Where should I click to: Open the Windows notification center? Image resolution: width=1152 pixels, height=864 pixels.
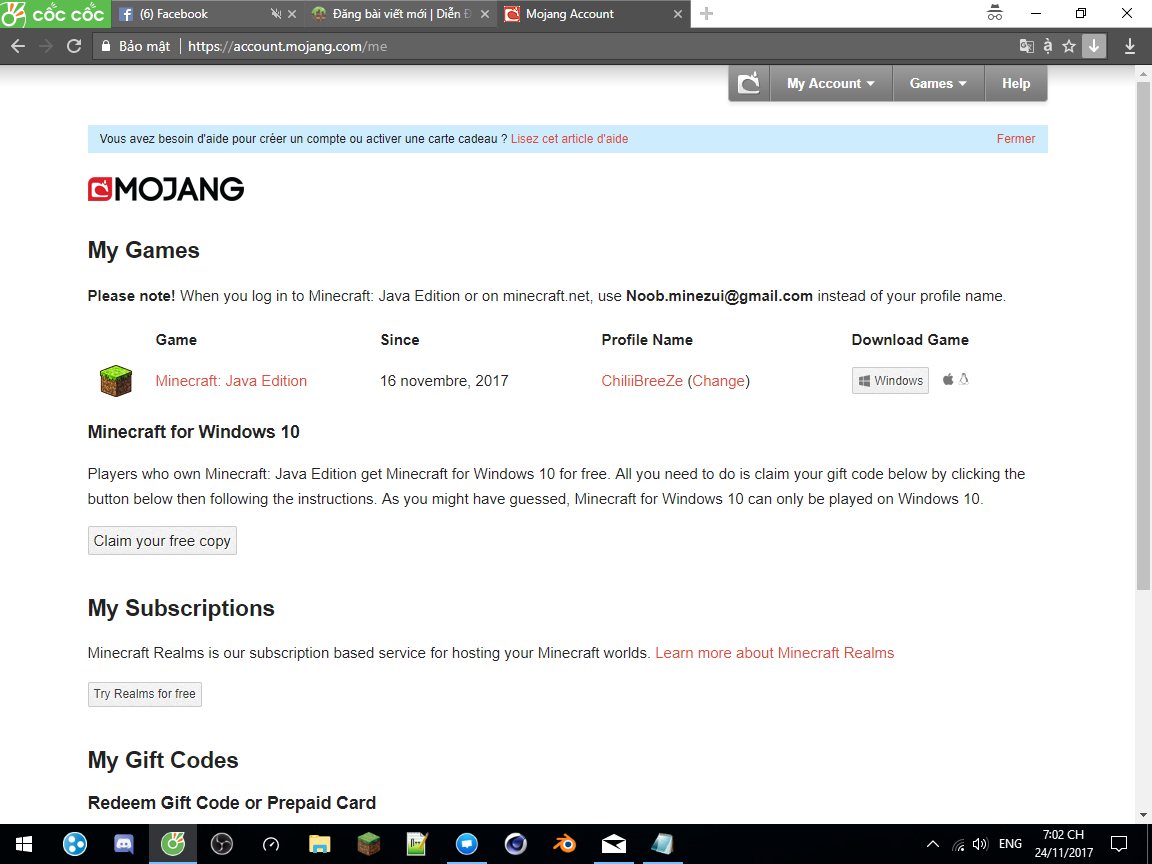[1119, 844]
